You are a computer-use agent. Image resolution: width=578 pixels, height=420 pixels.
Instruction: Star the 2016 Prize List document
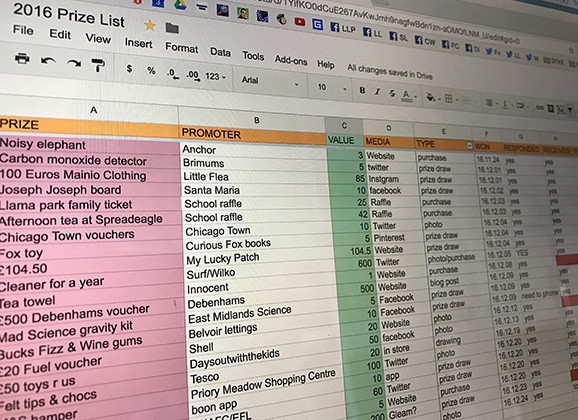pos(150,25)
